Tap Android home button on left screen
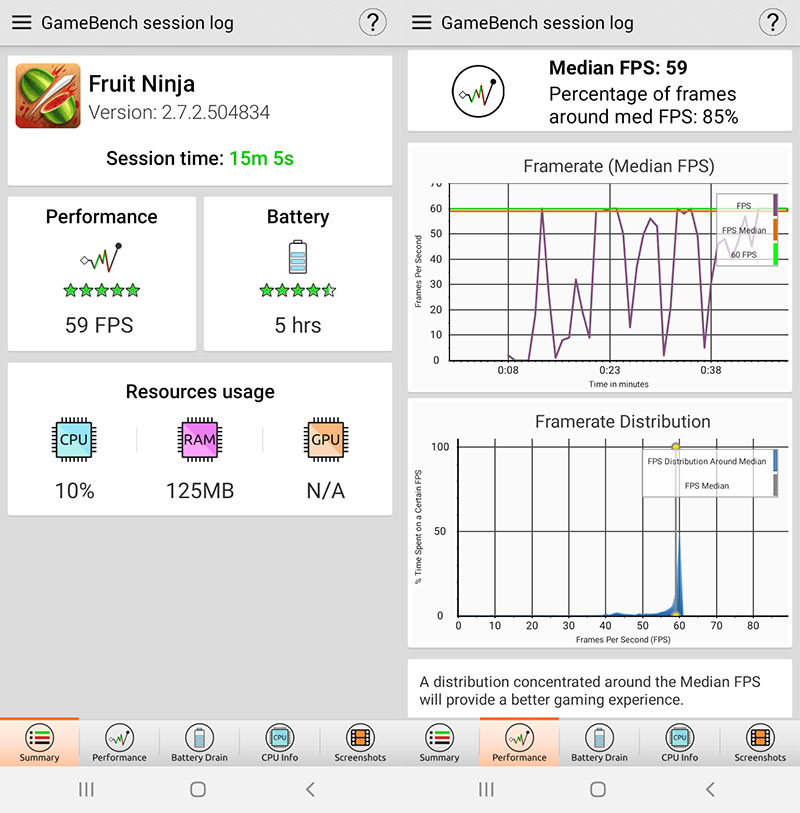 click(x=198, y=790)
